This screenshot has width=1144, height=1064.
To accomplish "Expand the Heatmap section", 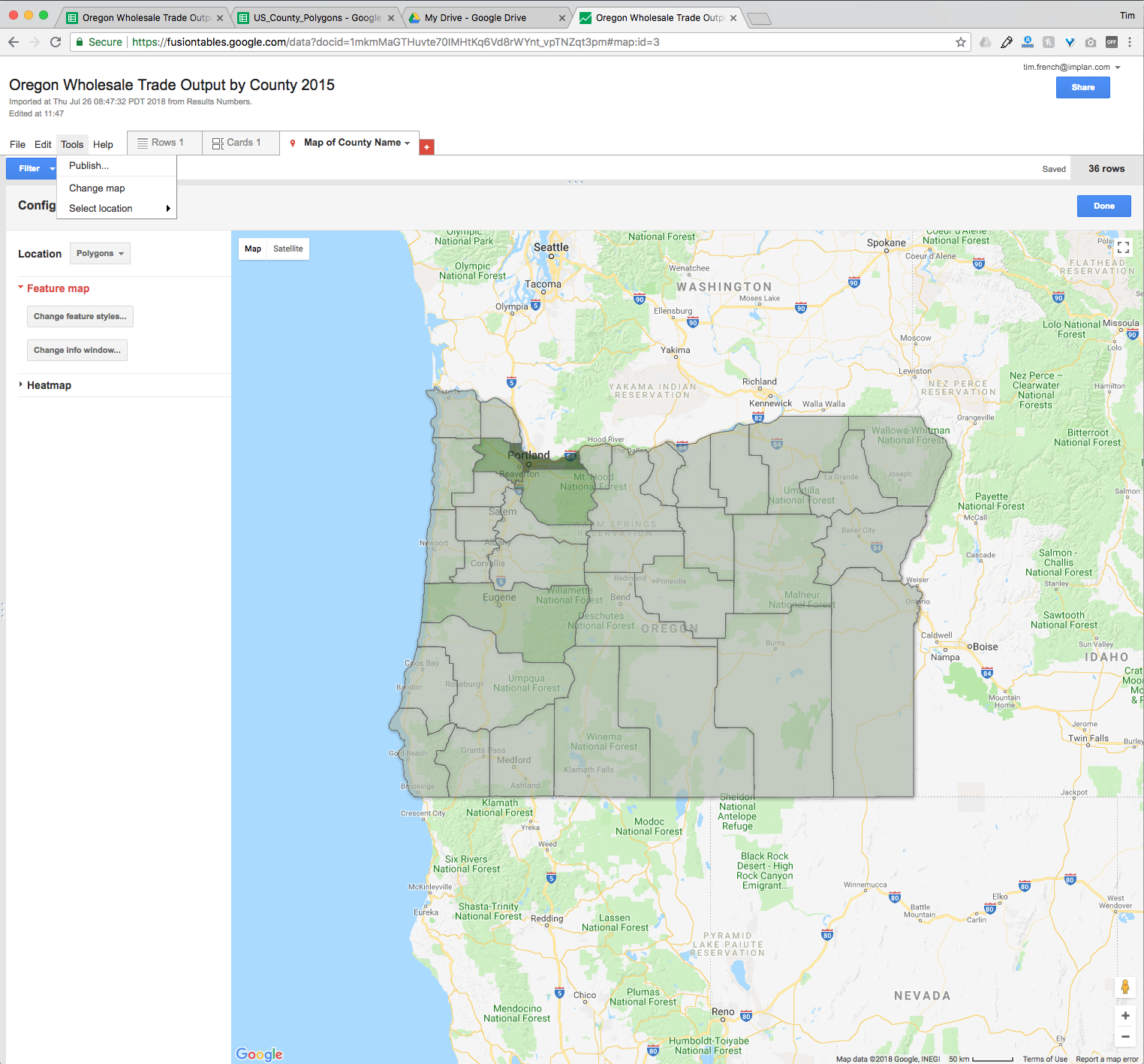I will (45, 385).
